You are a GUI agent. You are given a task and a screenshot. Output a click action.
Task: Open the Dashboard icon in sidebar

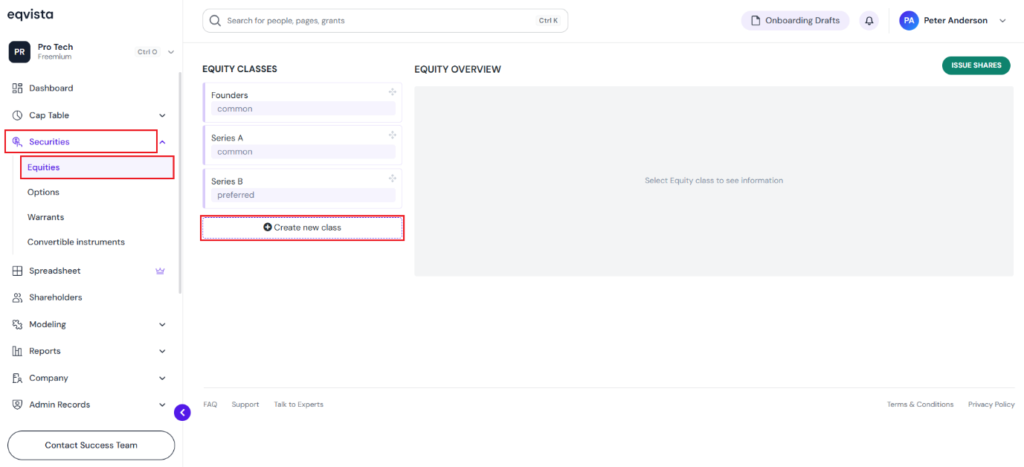[18, 88]
